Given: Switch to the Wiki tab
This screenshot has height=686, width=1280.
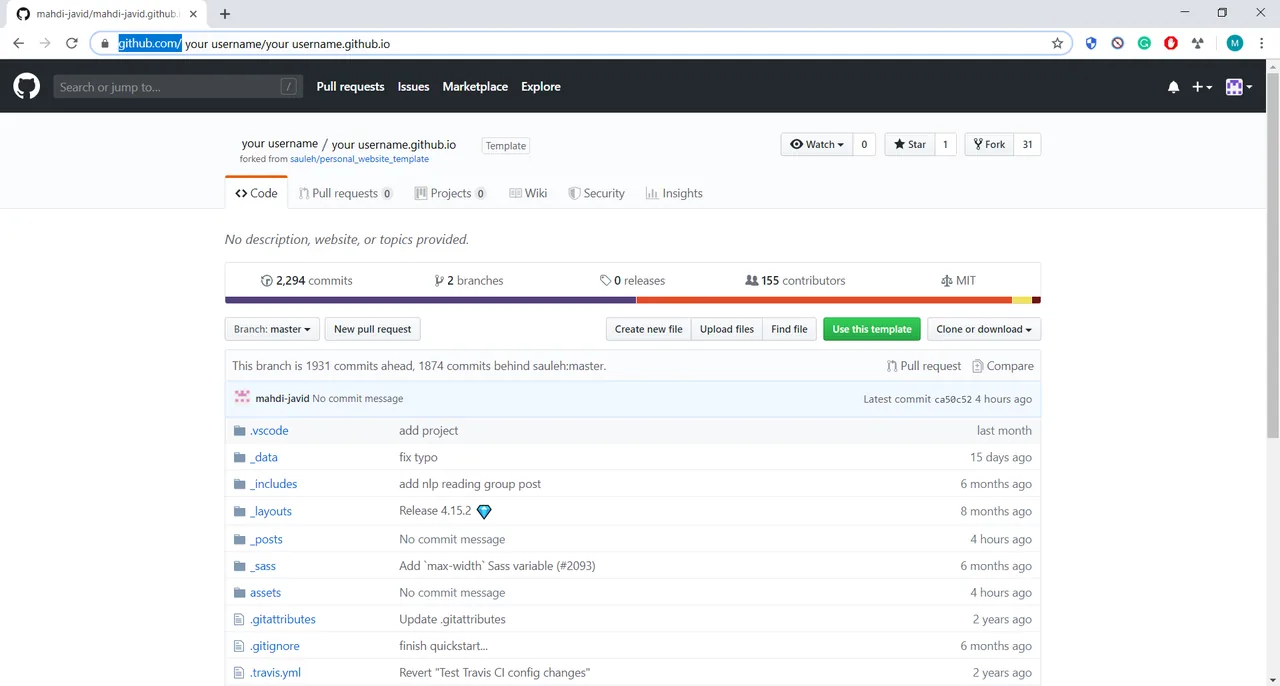Looking at the screenshot, I should coord(528,193).
